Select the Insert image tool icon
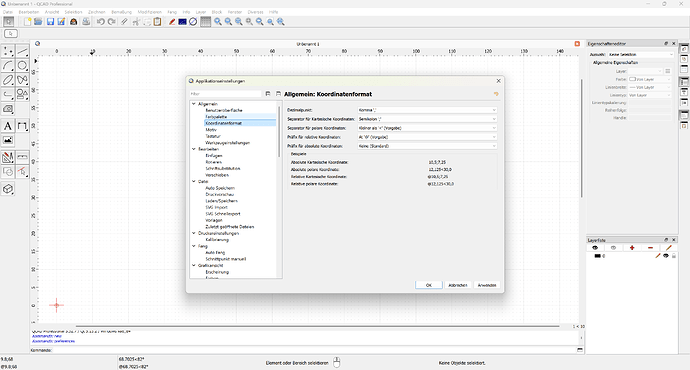 pos(8,140)
